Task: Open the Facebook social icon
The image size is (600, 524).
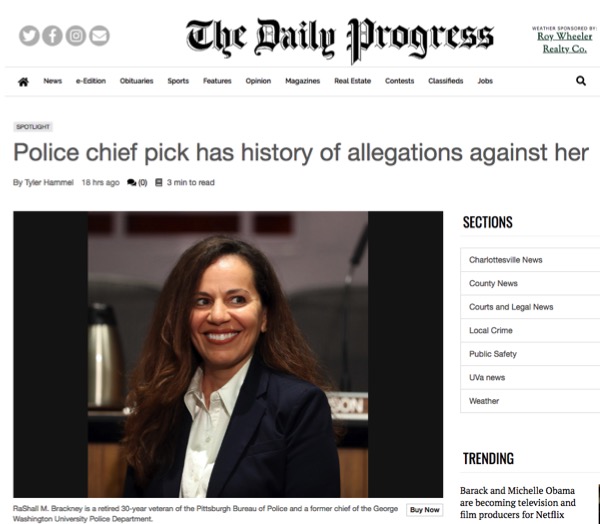Action: point(52,36)
